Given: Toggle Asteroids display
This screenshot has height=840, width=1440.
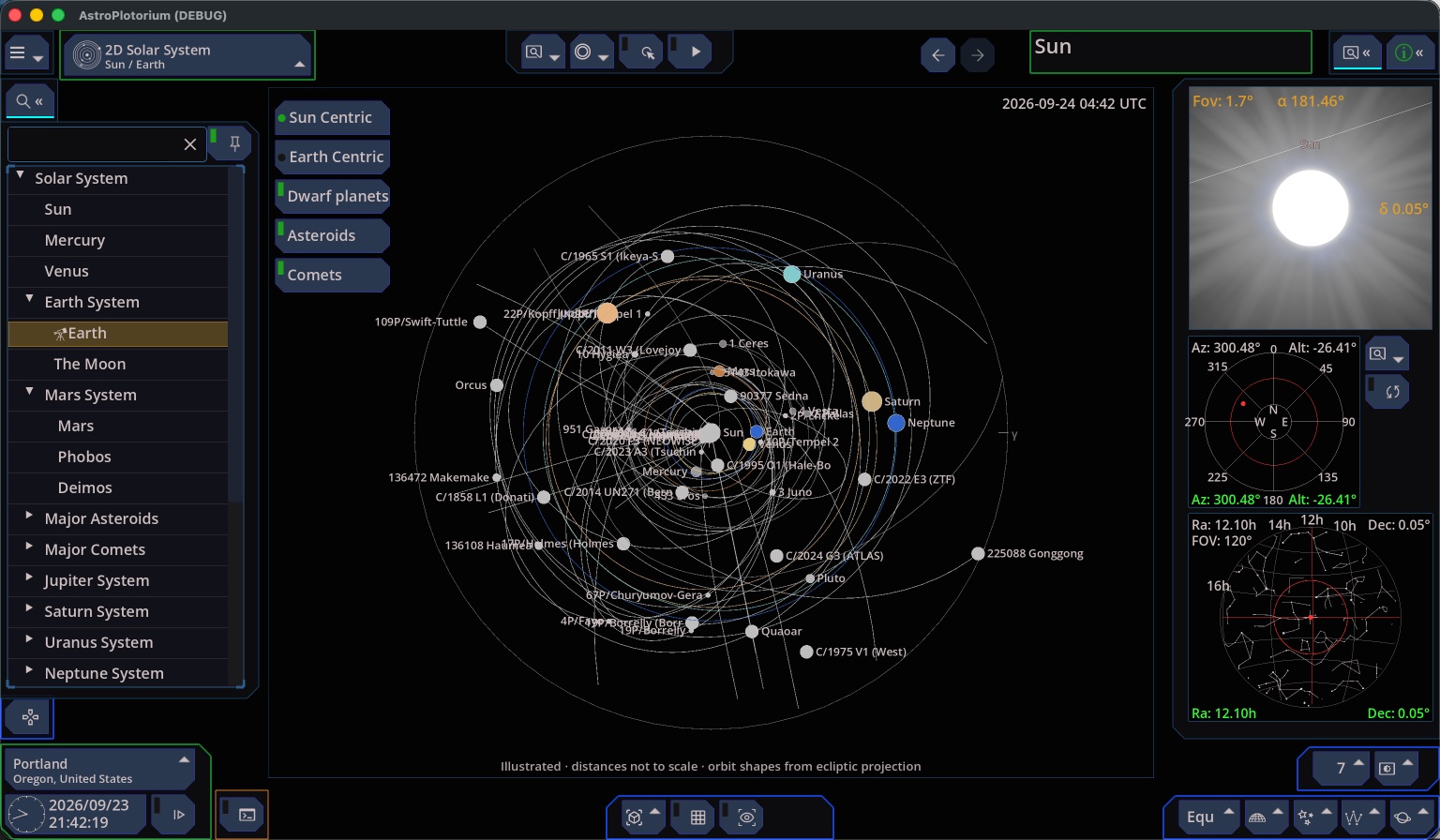Looking at the screenshot, I should (332, 236).
